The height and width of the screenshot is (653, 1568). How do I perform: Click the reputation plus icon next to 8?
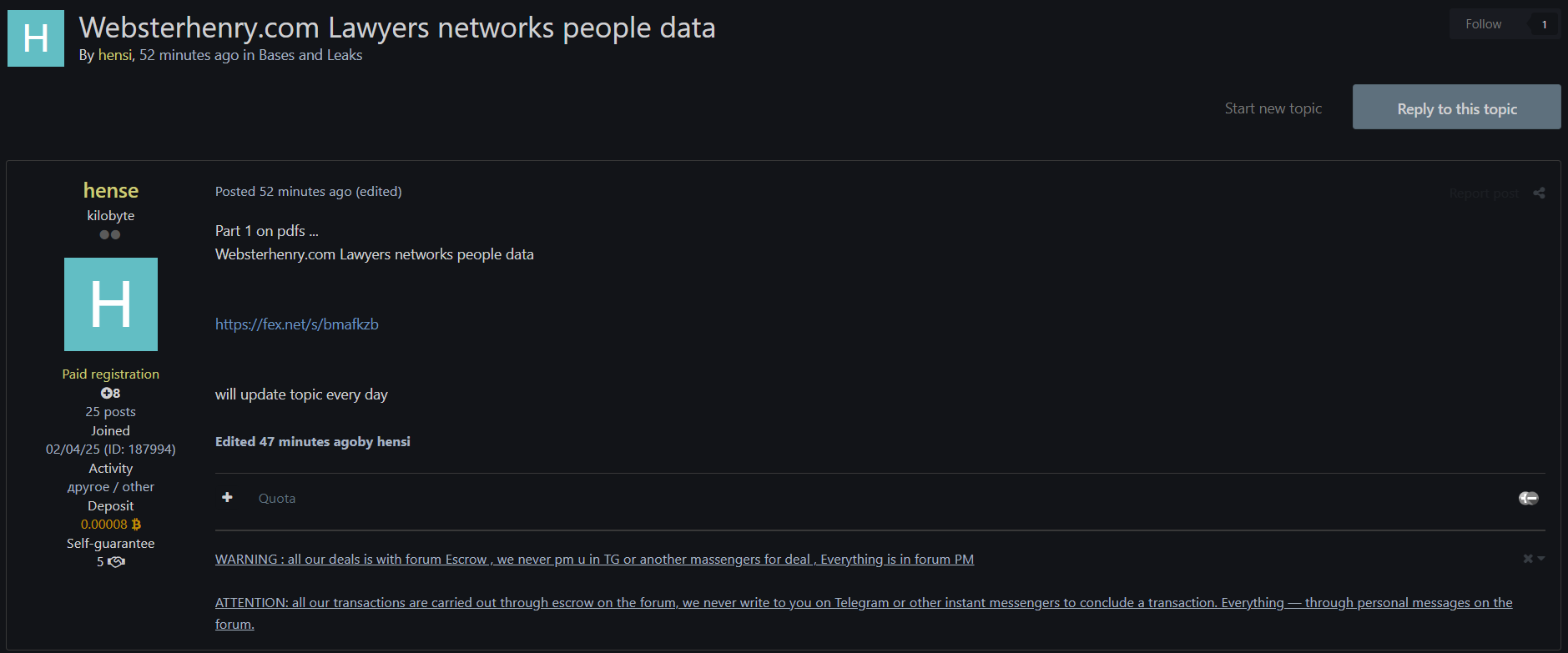pos(106,393)
